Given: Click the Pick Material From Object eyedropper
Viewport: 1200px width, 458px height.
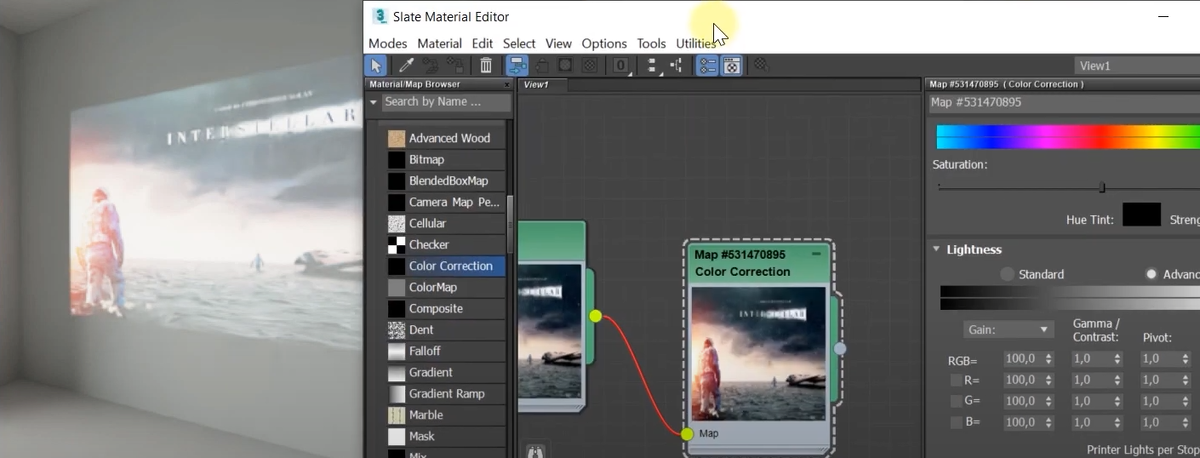Looking at the screenshot, I should pos(407,66).
